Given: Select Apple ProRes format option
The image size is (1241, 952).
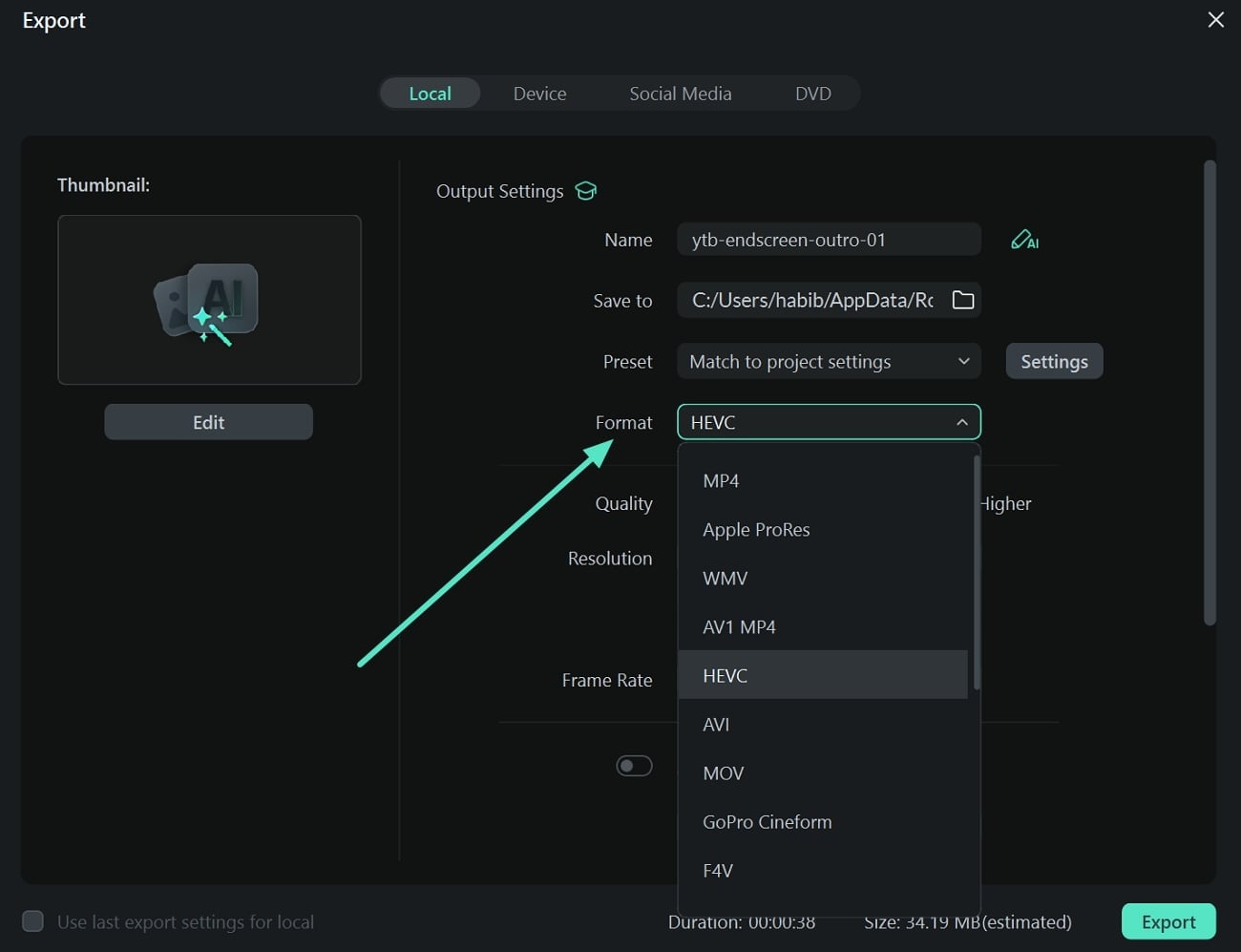Looking at the screenshot, I should (x=756, y=529).
